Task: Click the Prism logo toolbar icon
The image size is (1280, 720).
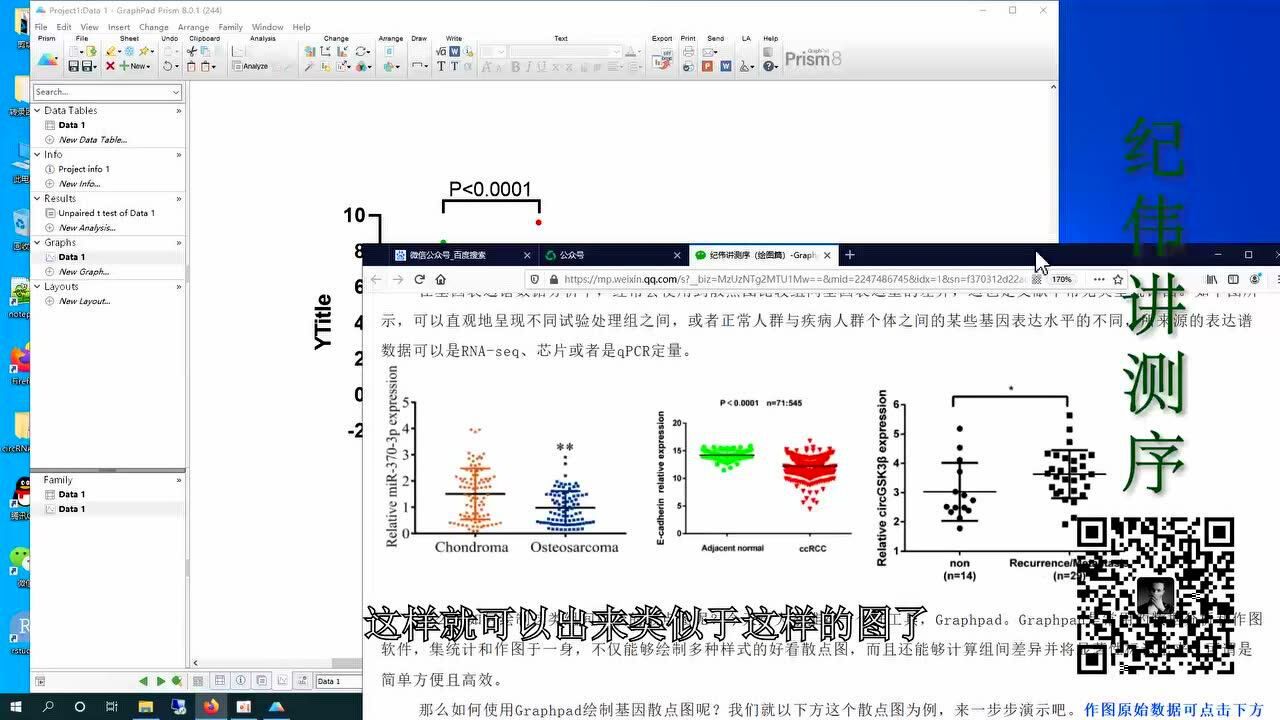Action: coord(47,59)
